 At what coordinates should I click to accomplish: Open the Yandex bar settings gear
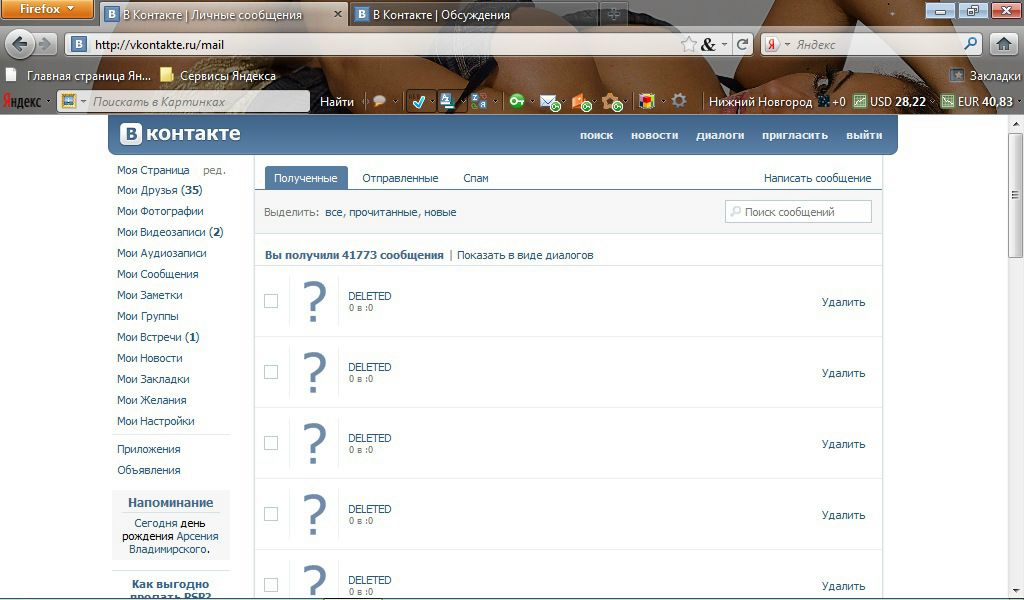679,101
